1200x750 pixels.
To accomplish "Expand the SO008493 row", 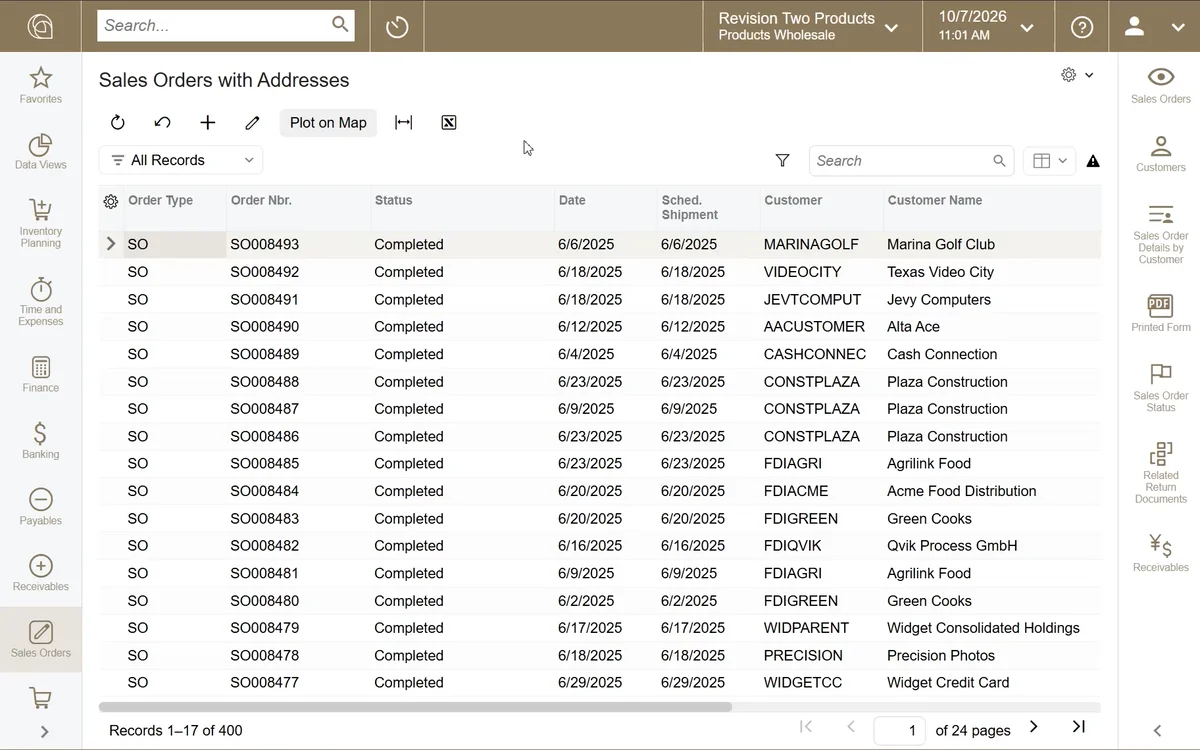I will [111, 244].
